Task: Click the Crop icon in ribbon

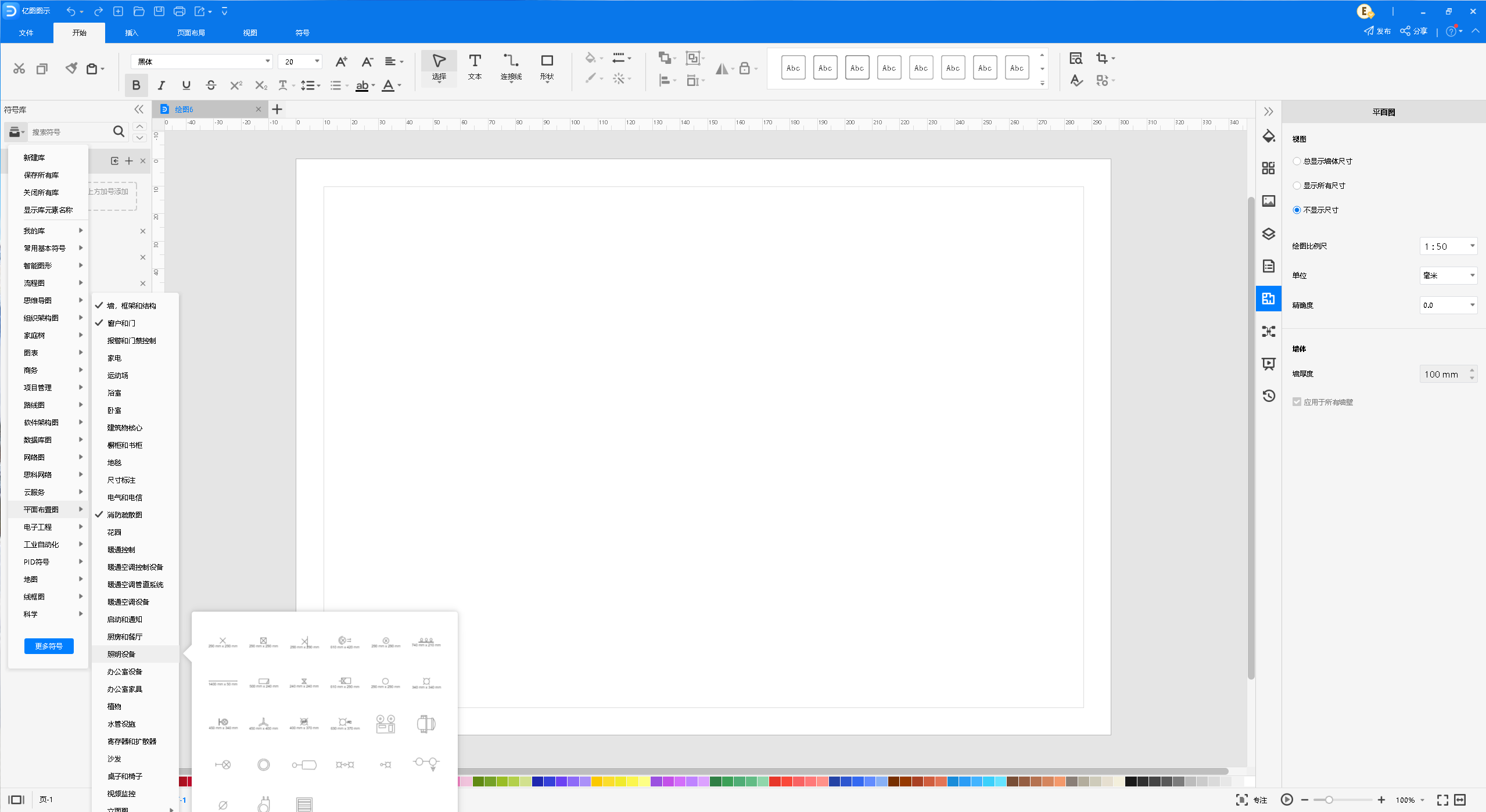Action: 1101,58
